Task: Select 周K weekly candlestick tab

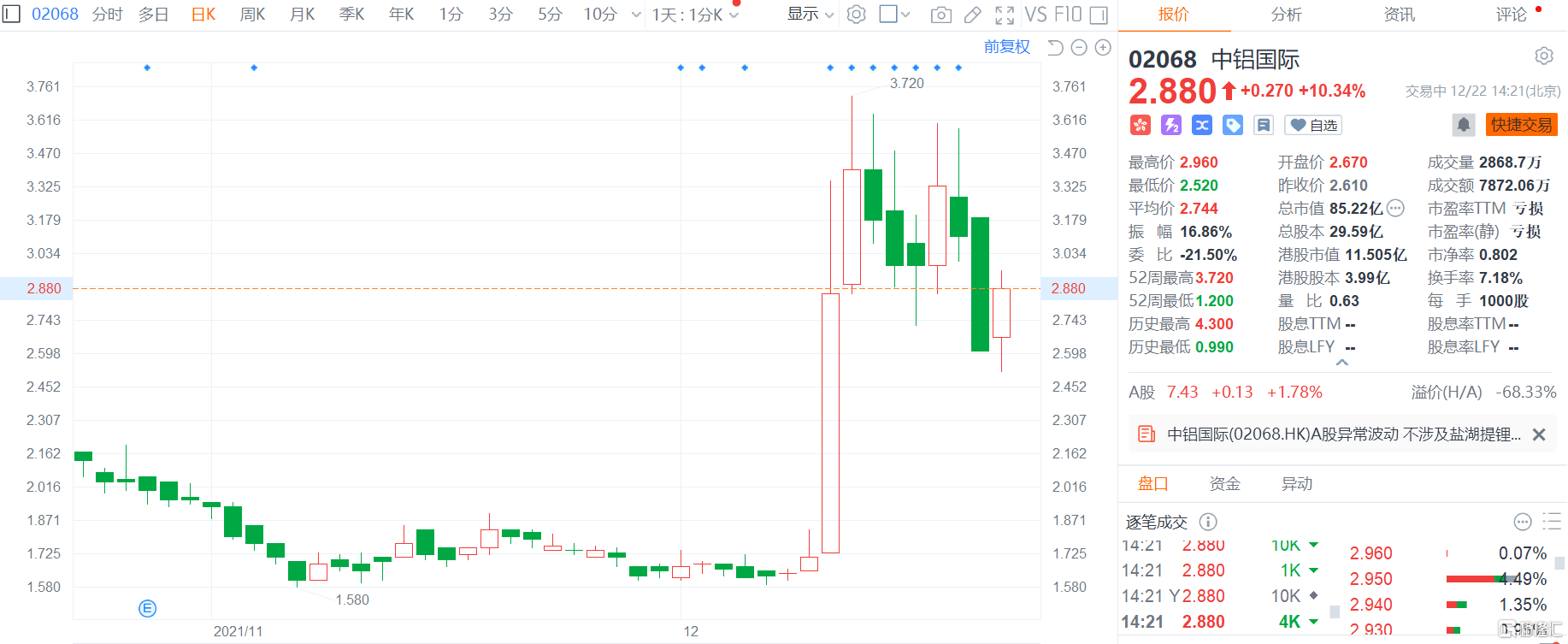Action: (252, 15)
